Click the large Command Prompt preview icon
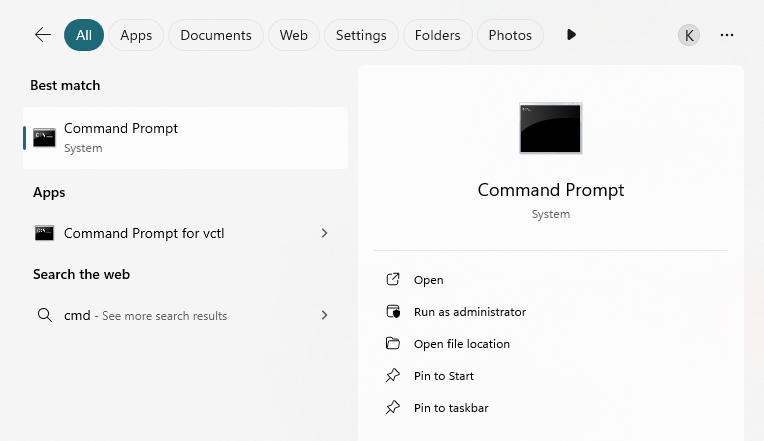The image size is (764, 441). click(551, 128)
